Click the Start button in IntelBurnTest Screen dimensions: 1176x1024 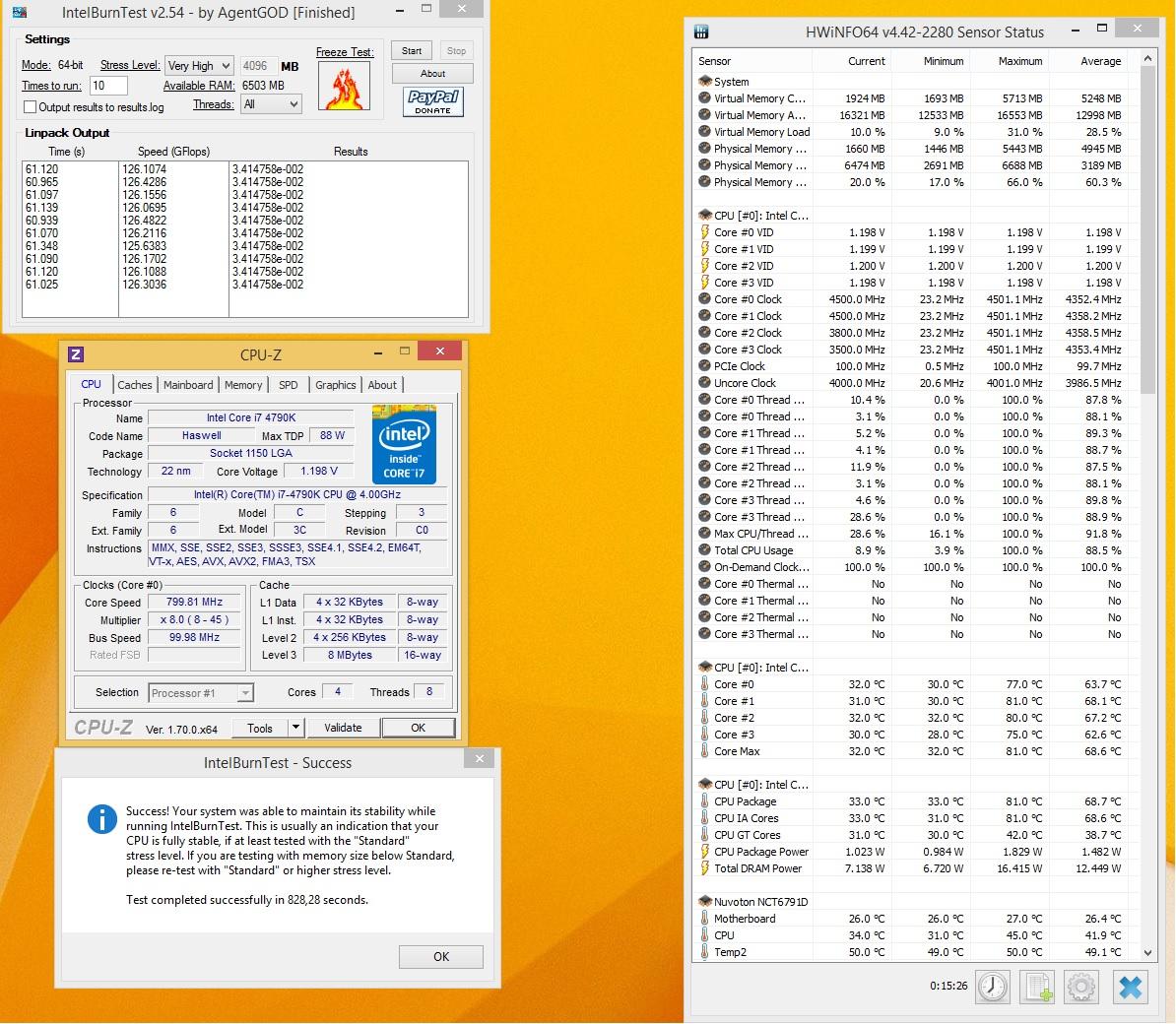point(411,51)
